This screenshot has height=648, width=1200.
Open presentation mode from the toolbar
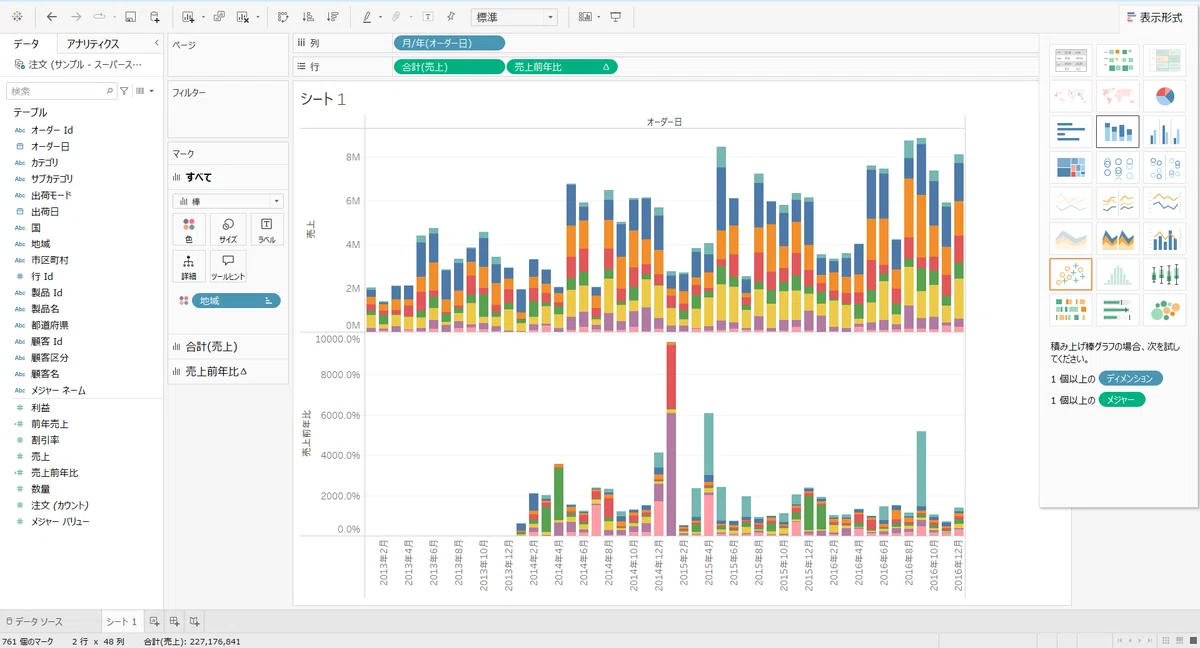coord(615,17)
